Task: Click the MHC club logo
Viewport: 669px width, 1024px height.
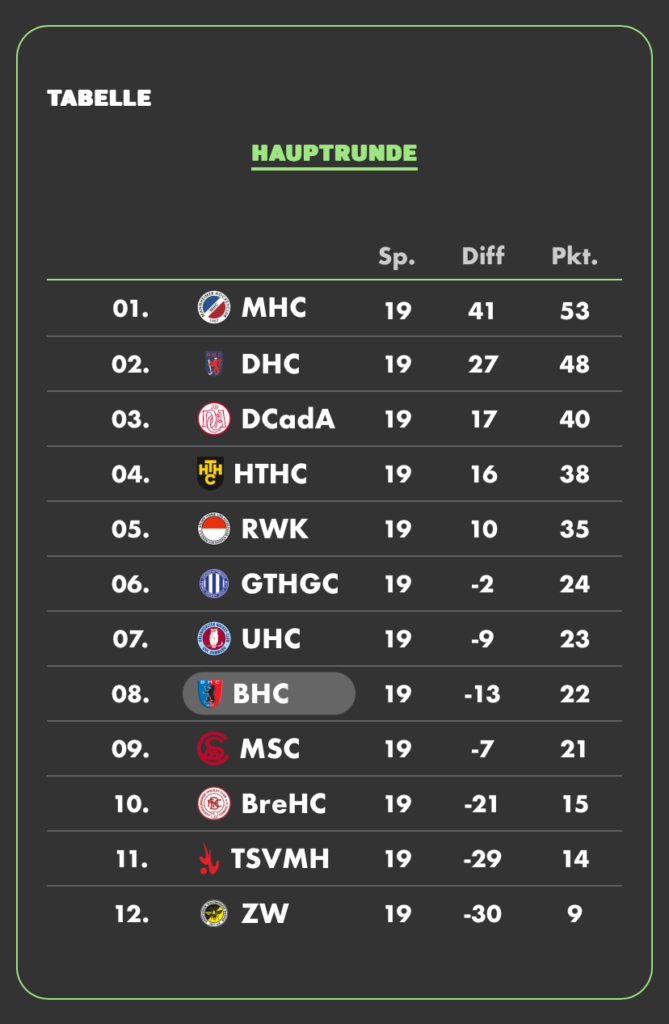Action: click(214, 307)
